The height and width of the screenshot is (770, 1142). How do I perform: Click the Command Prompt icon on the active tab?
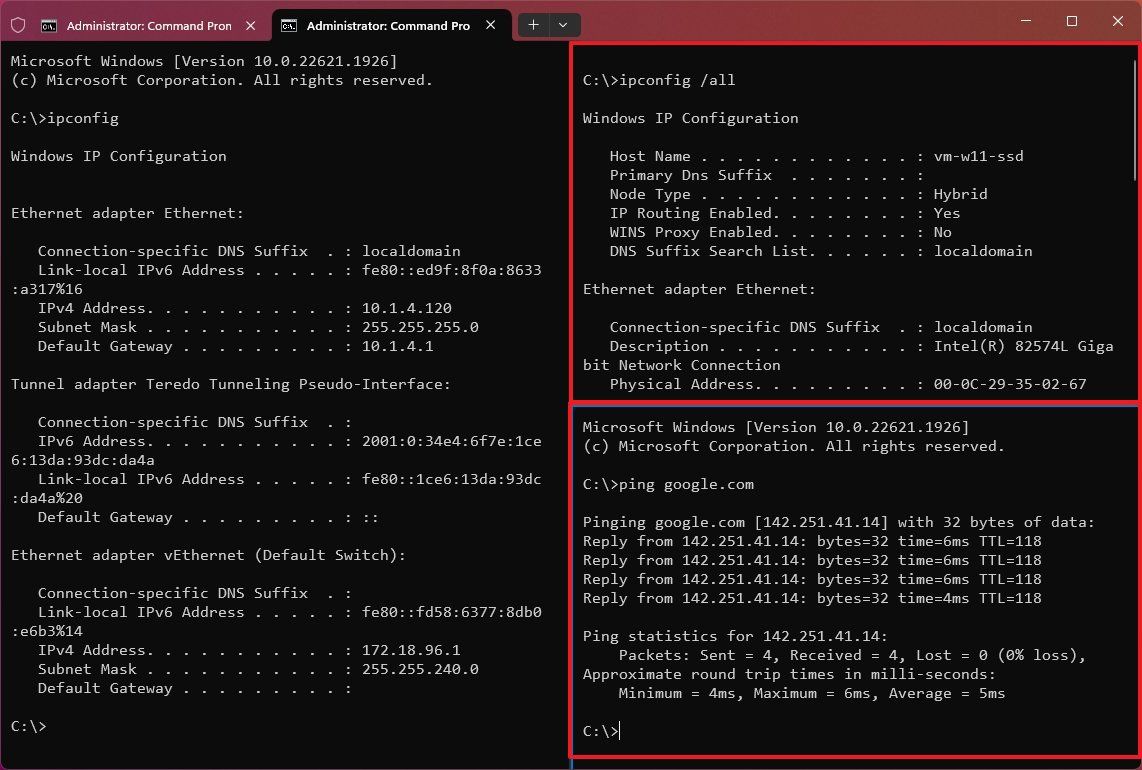[291, 25]
